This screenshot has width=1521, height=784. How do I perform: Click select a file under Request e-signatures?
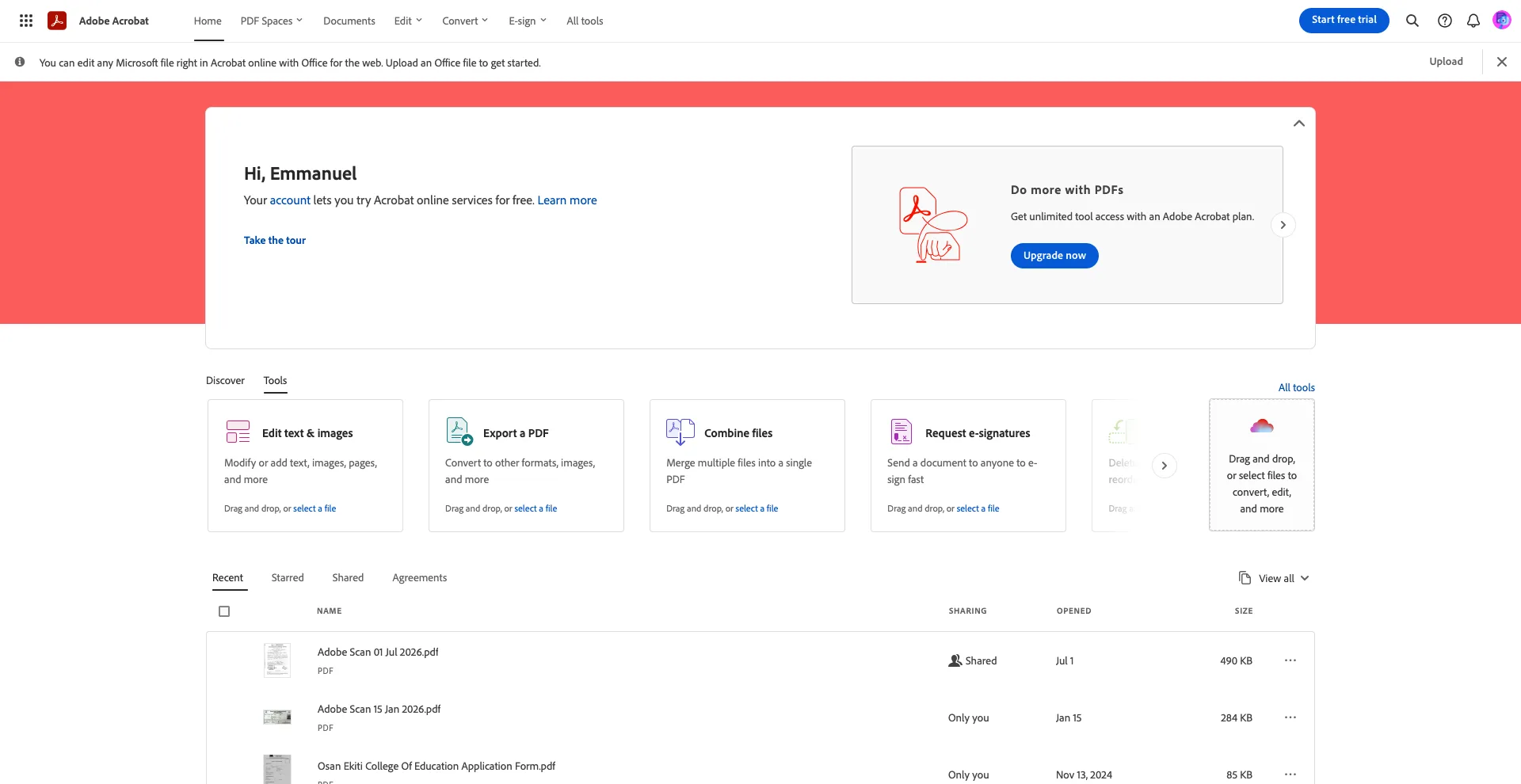[x=978, y=508]
